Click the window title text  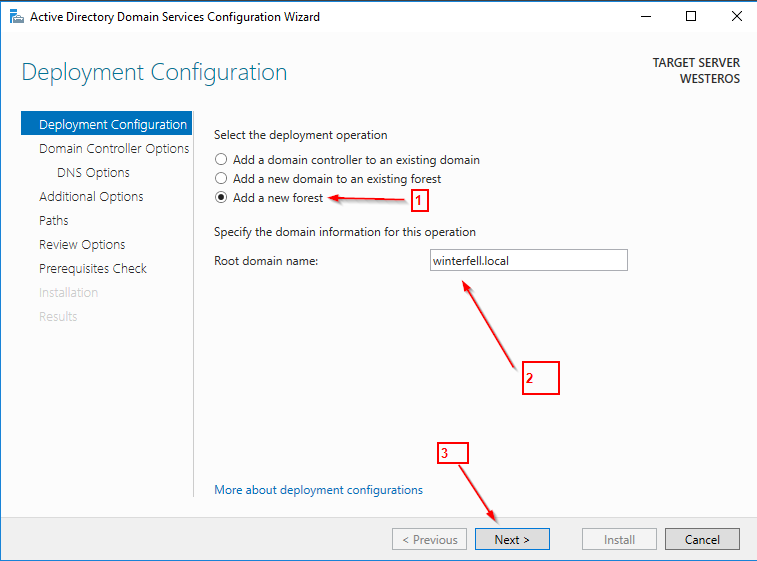(175, 17)
